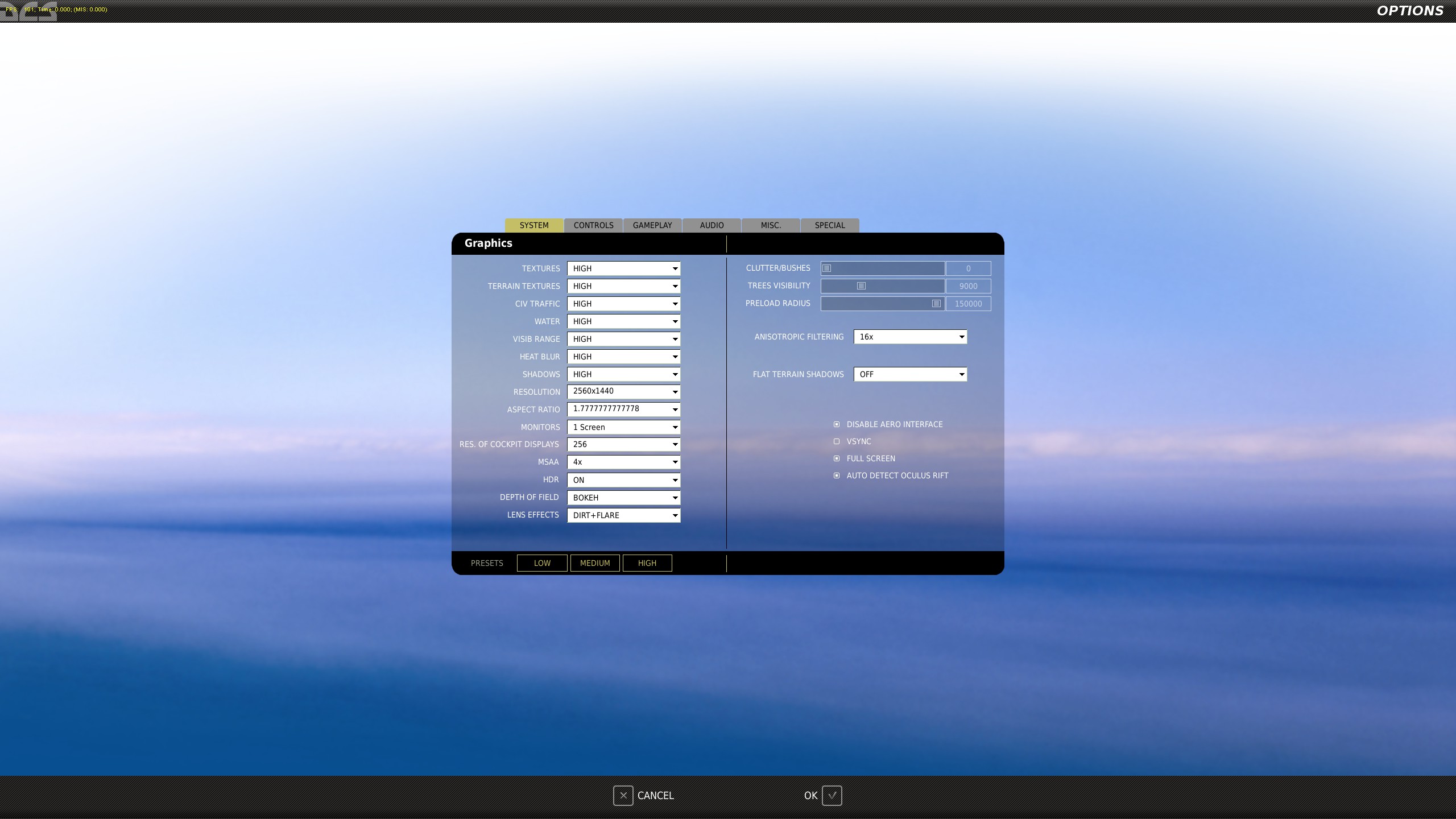Viewport: 1456px width, 819px height.
Task: Click the X icon beside CANCEL
Action: [x=623, y=795]
